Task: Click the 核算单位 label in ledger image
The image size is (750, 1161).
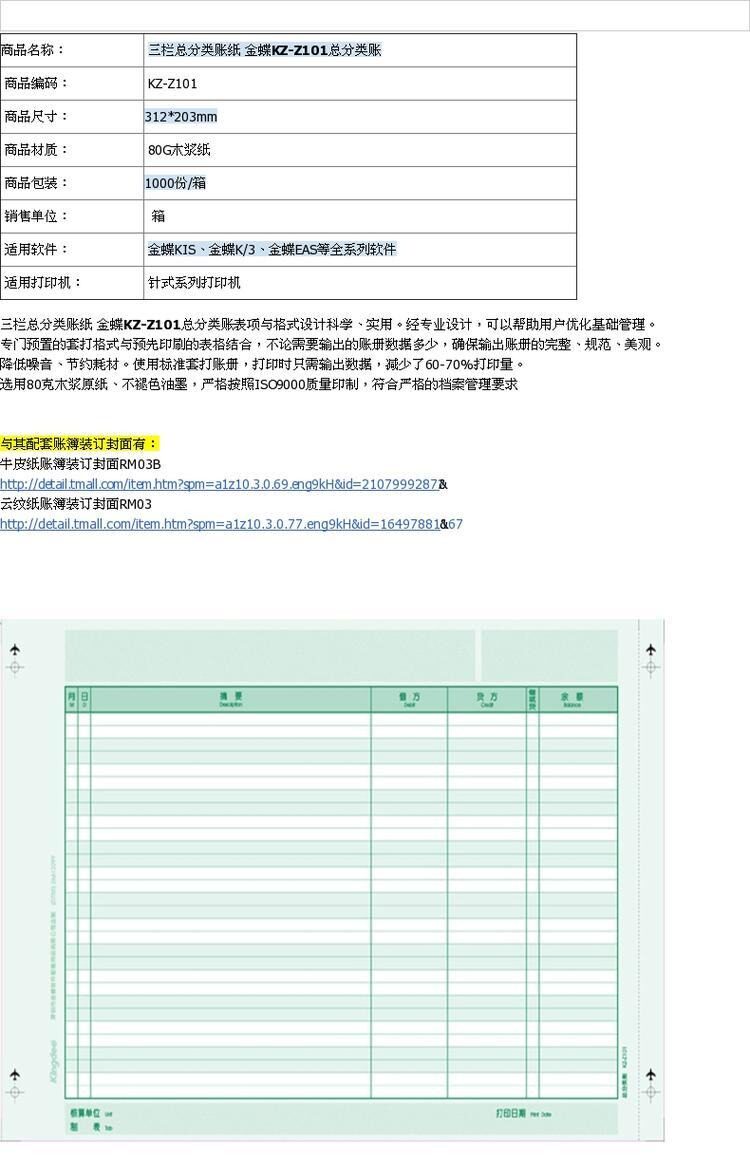Action: pyautogui.click(x=85, y=1113)
